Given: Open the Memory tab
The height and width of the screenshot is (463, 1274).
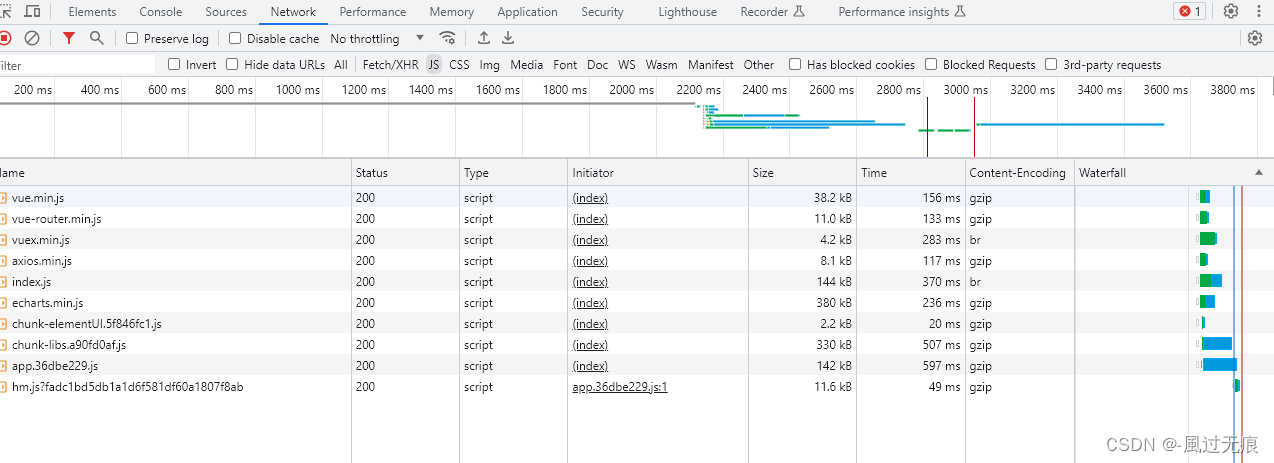Looking at the screenshot, I should point(452,12).
